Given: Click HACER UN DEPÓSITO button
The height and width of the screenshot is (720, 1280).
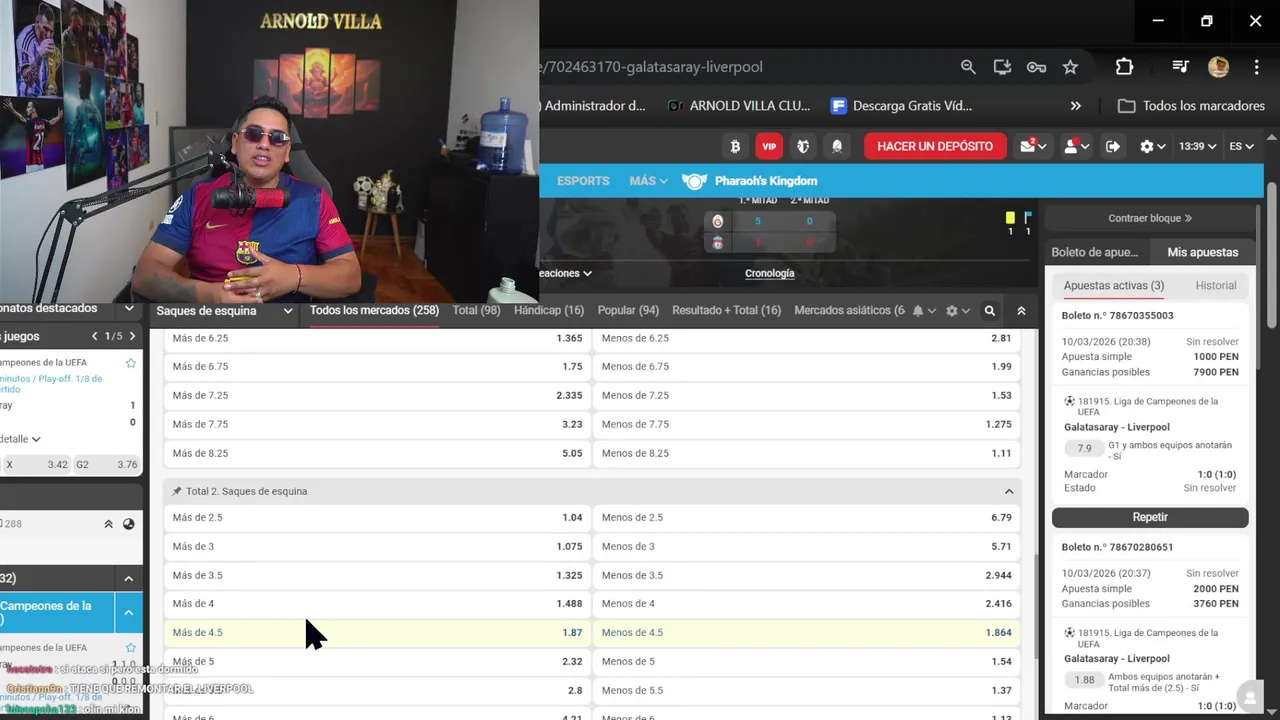Looking at the screenshot, I should pyautogui.click(x=935, y=146).
